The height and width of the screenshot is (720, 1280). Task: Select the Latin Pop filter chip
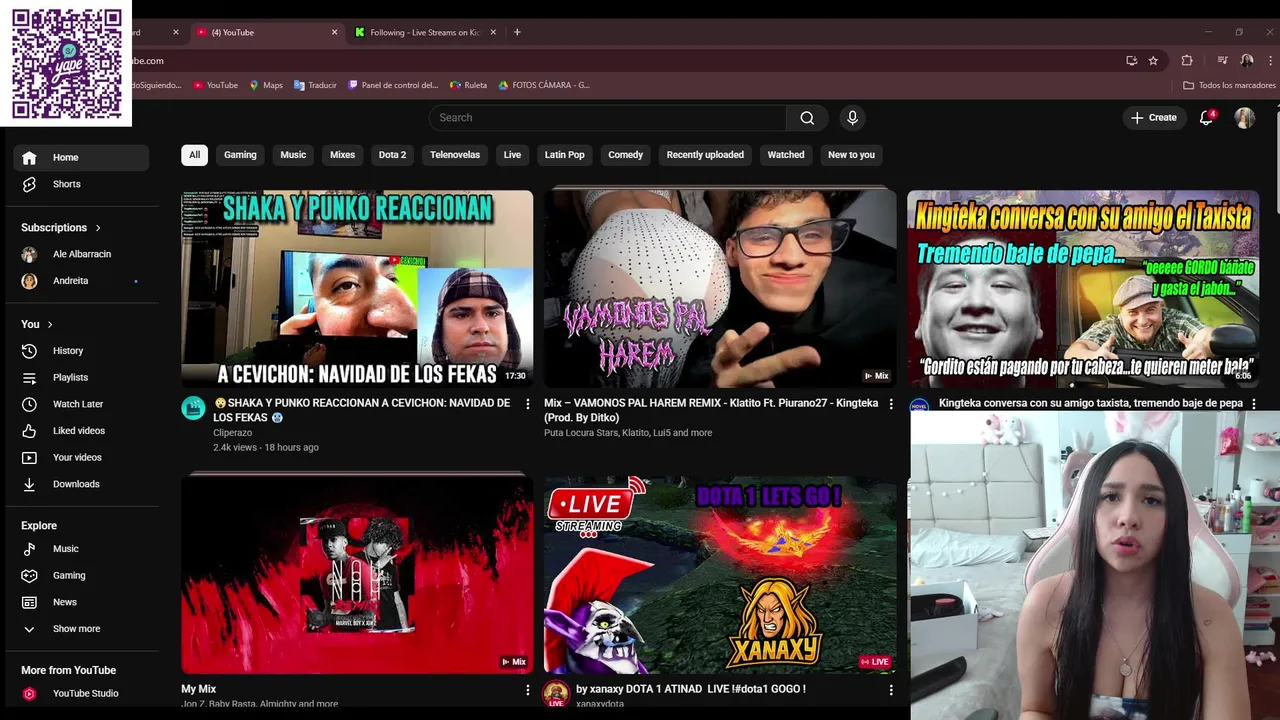(x=564, y=155)
